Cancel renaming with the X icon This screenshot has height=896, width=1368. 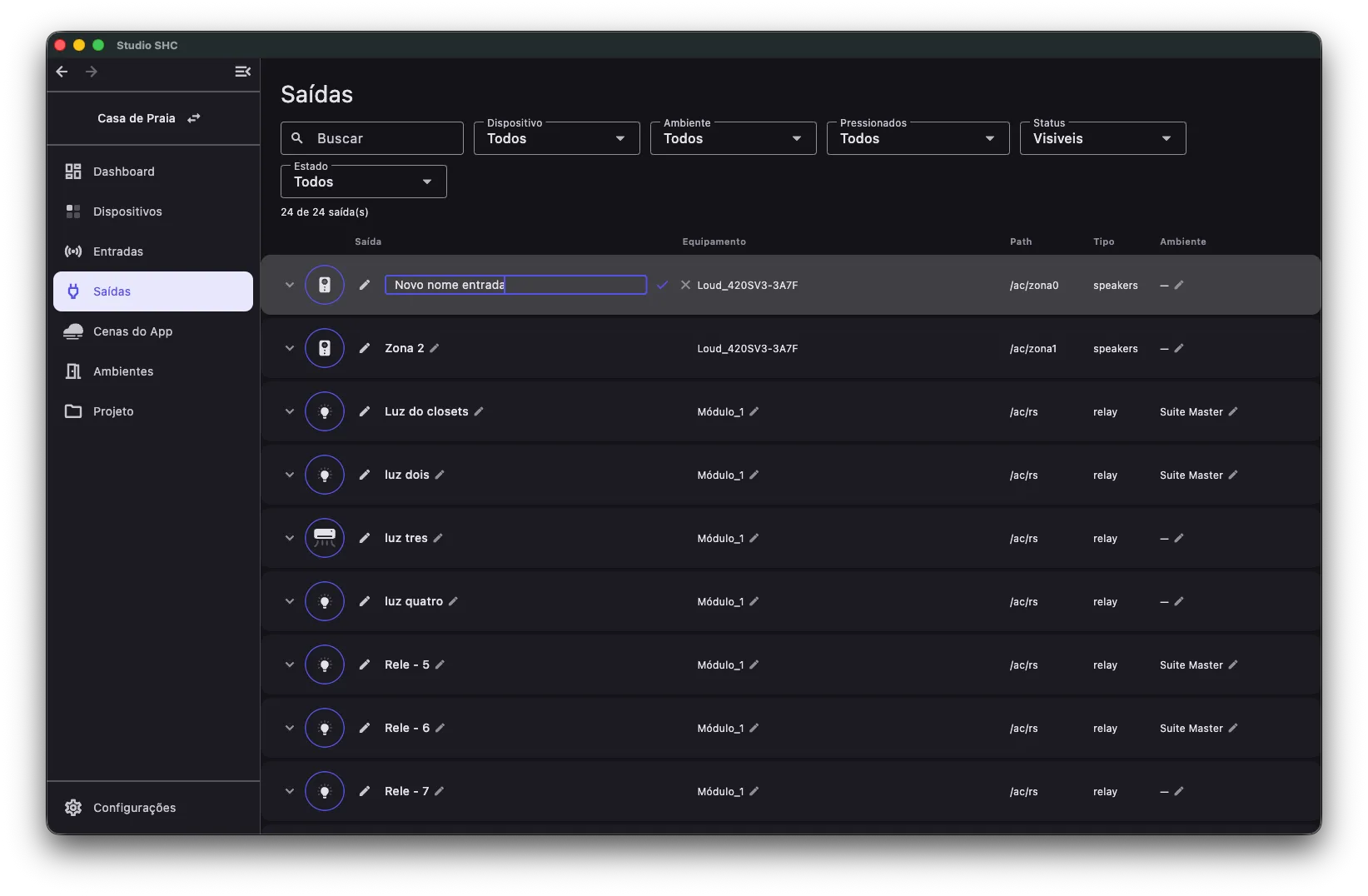[x=685, y=285]
